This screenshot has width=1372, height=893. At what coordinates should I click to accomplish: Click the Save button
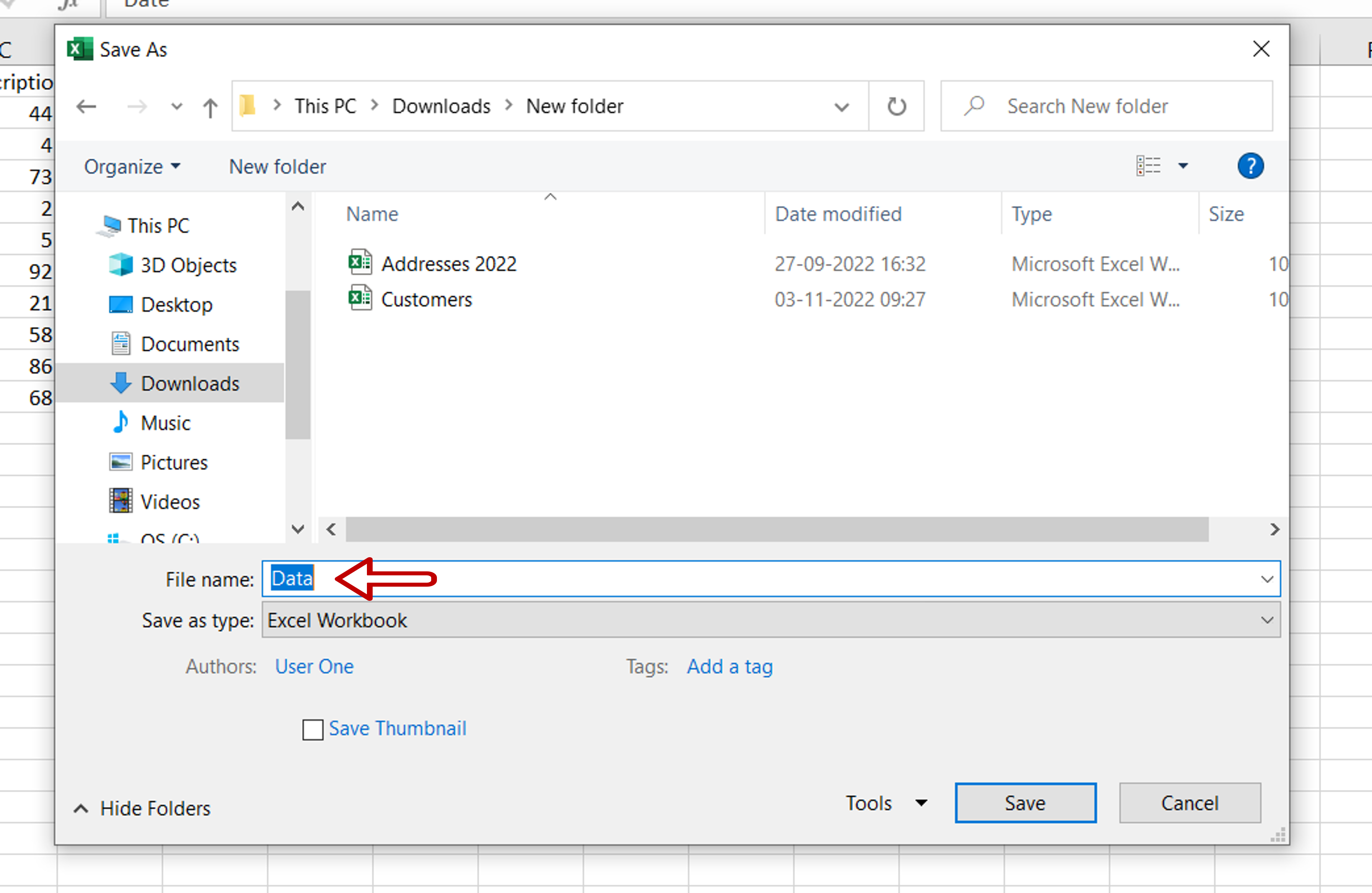[x=1025, y=802]
